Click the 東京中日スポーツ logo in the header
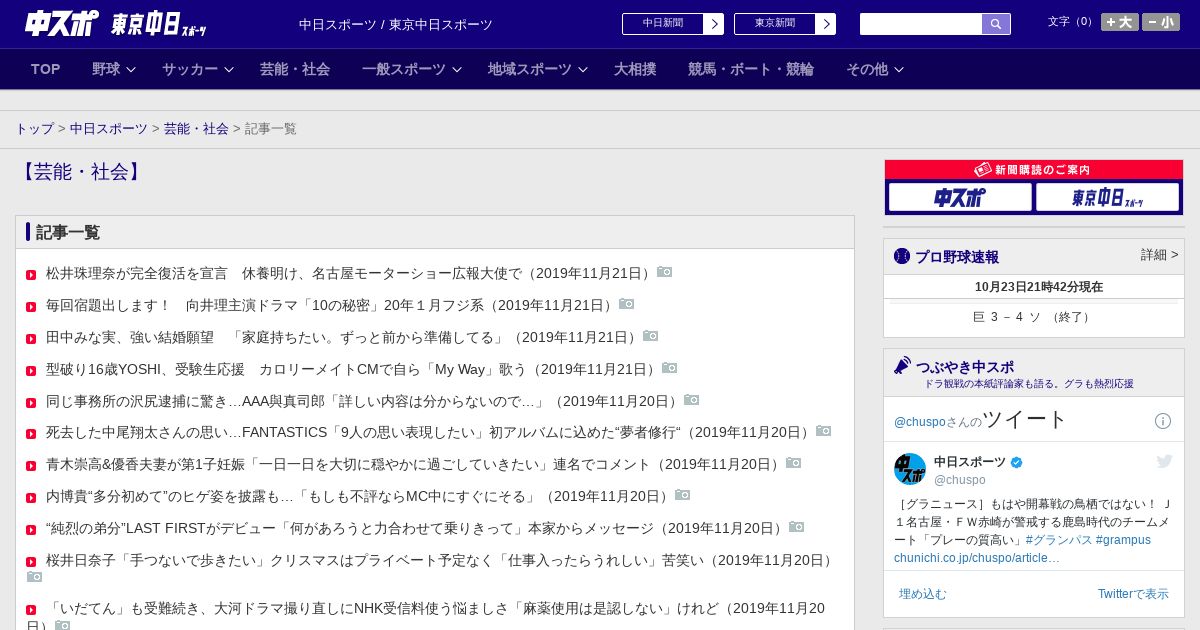This screenshot has width=1200, height=630. coord(159,23)
